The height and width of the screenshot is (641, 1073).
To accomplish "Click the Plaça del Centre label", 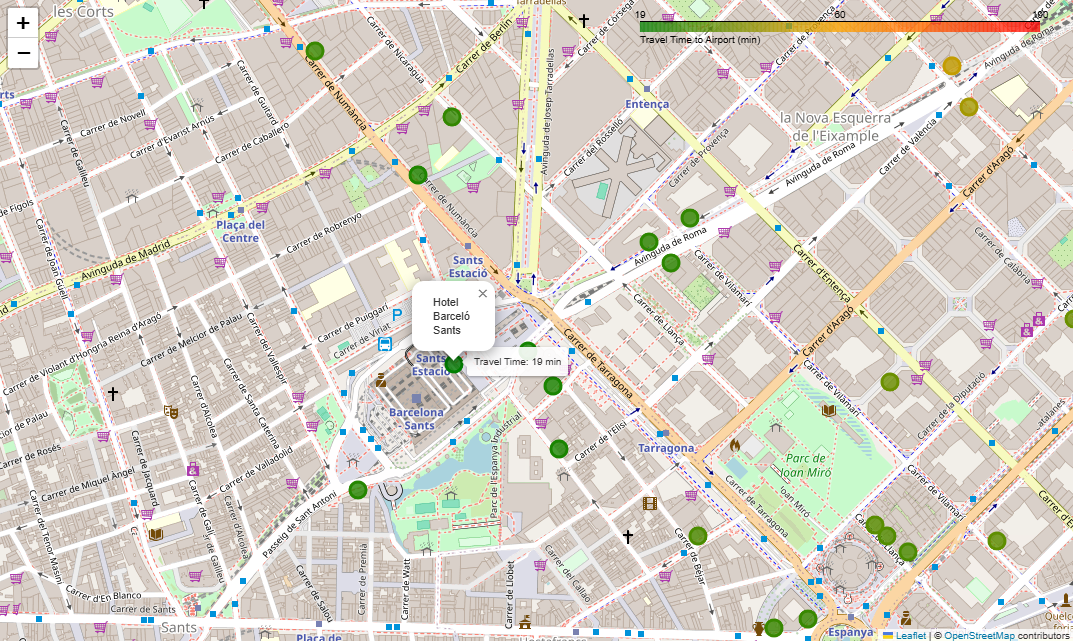I will [x=240, y=231].
